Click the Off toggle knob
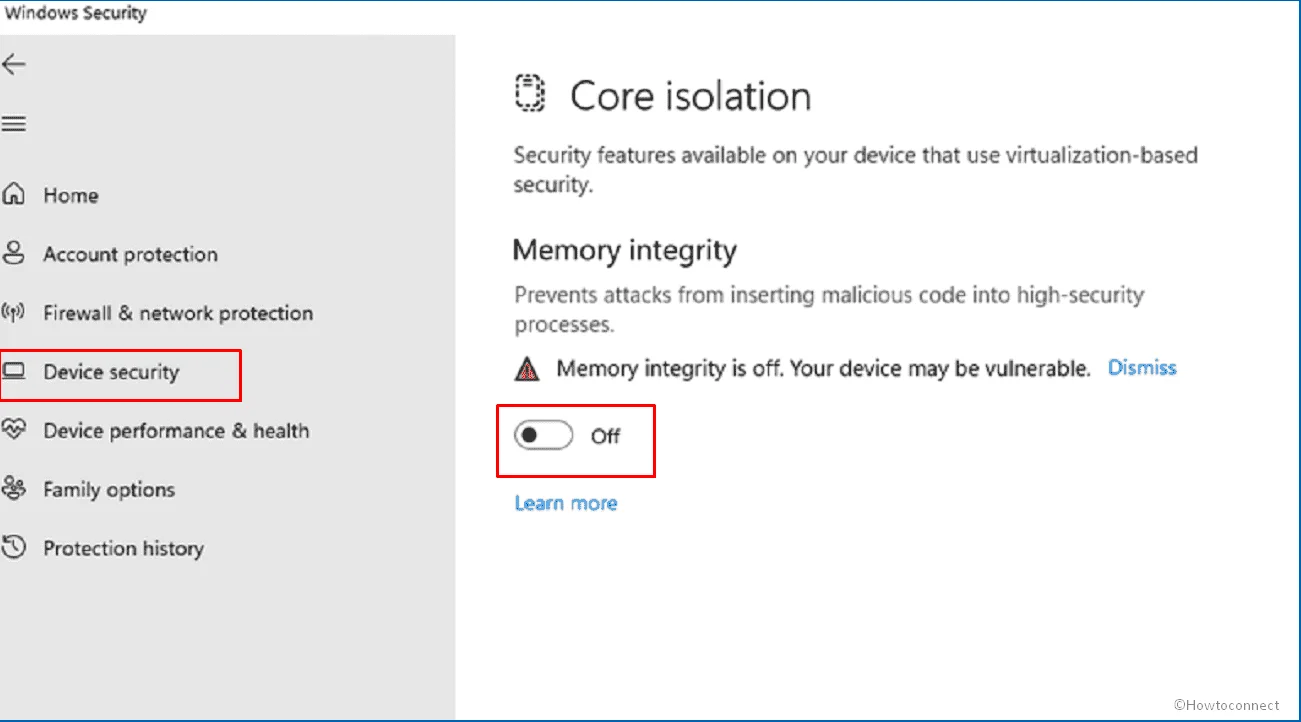Viewport: 1301px width, 722px height. pos(531,435)
